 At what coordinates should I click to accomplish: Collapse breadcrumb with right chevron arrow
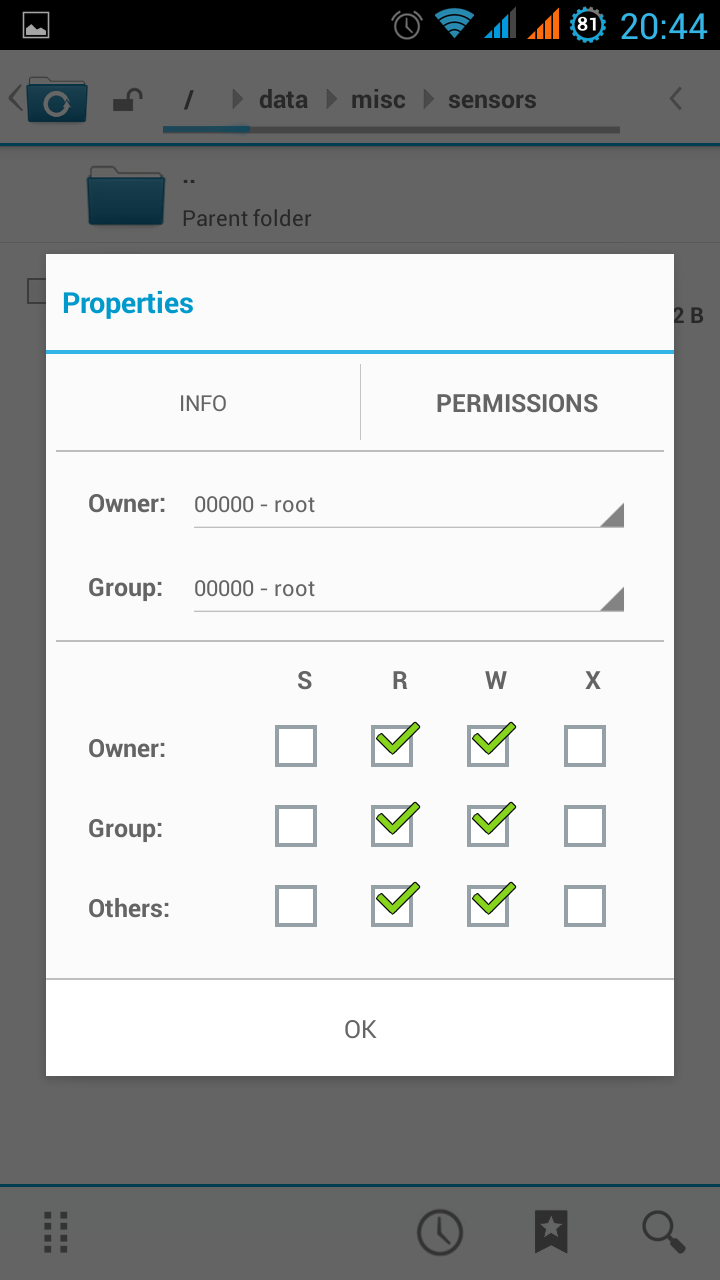click(676, 98)
